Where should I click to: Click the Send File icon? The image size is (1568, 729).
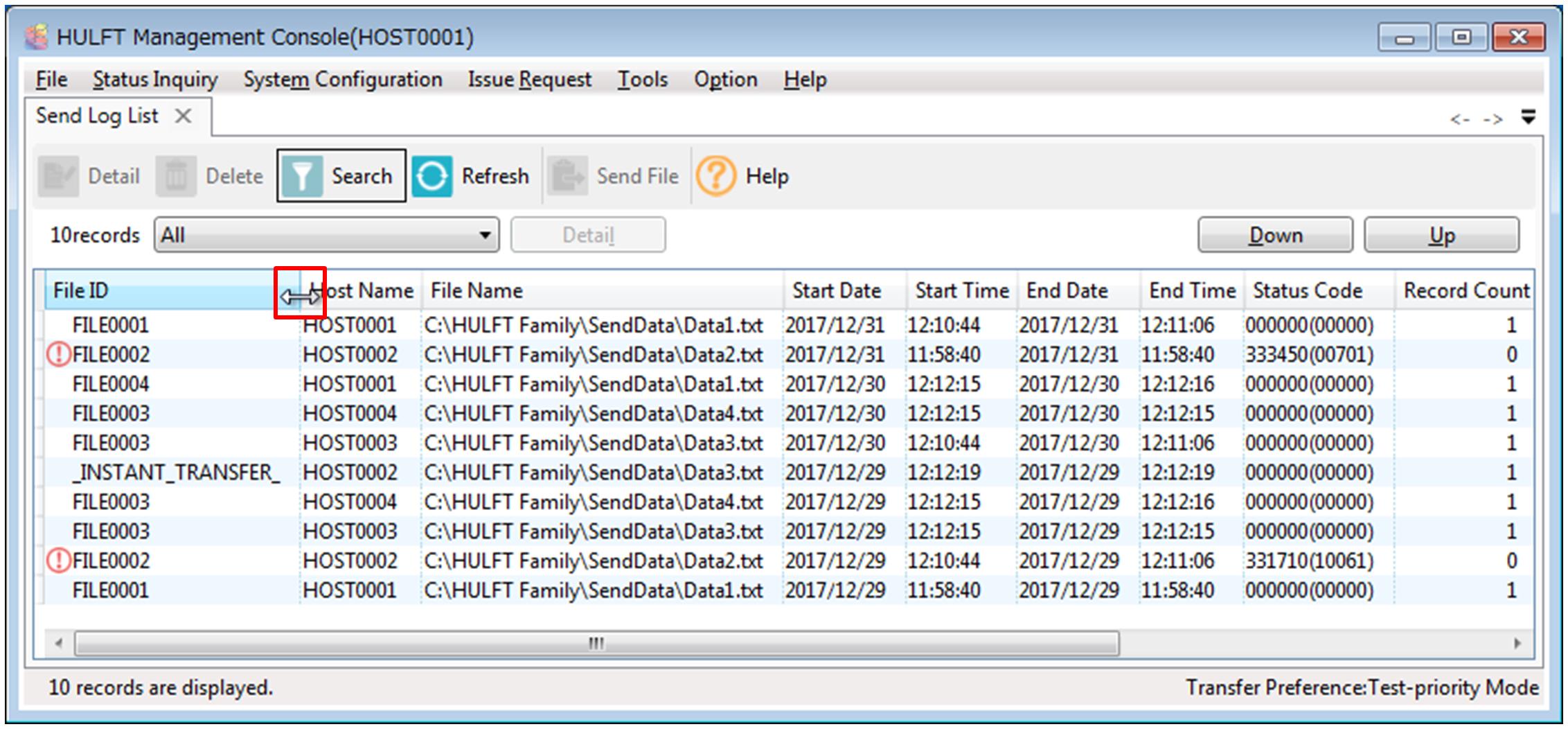[x=567, y=177]
